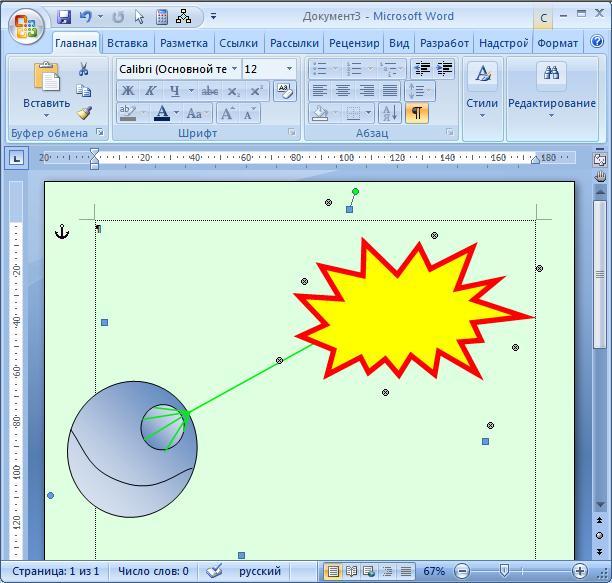Switch to the Вставка tab
Screen dimensions: 612x583
tap(127, 43)
